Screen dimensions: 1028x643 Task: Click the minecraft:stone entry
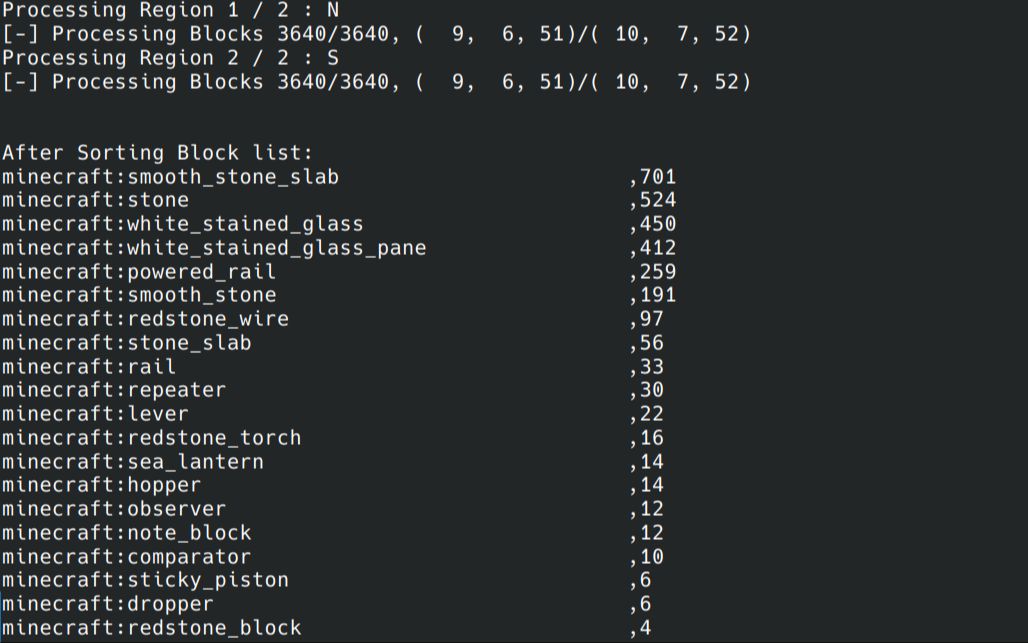pos(95,200)
